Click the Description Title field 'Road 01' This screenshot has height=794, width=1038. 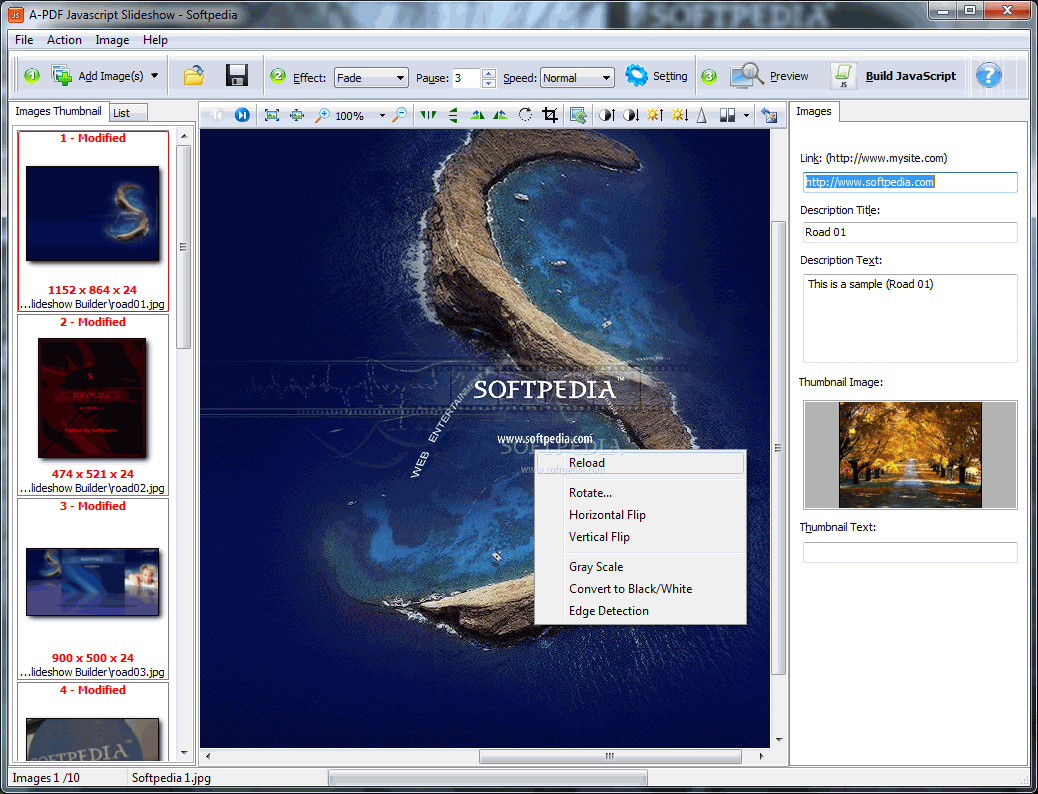(x=910, y=232)
